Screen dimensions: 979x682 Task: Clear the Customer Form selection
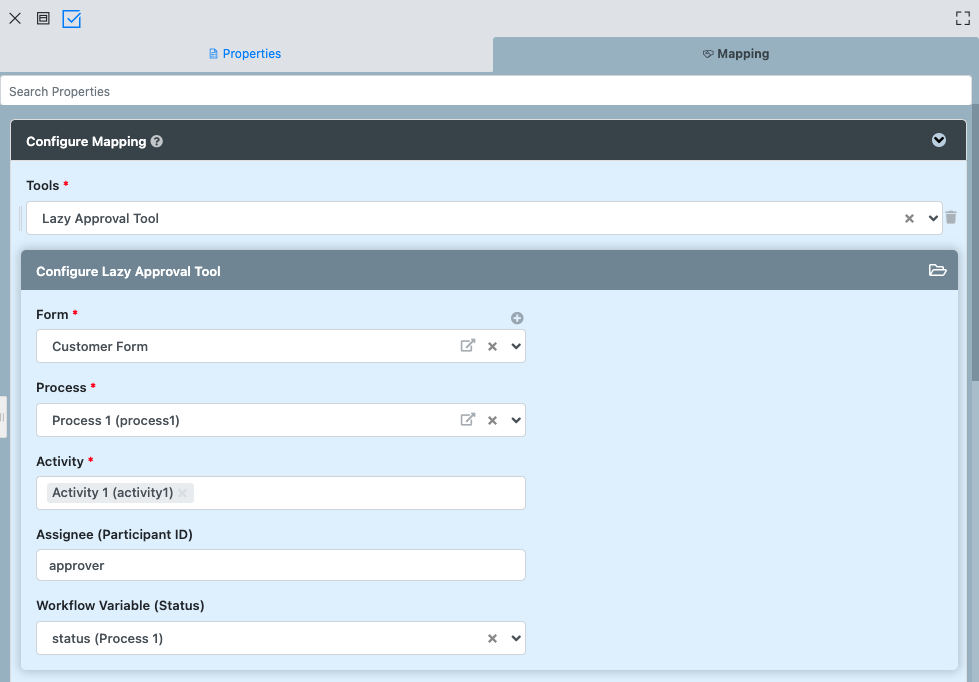[x=493, y=347]
